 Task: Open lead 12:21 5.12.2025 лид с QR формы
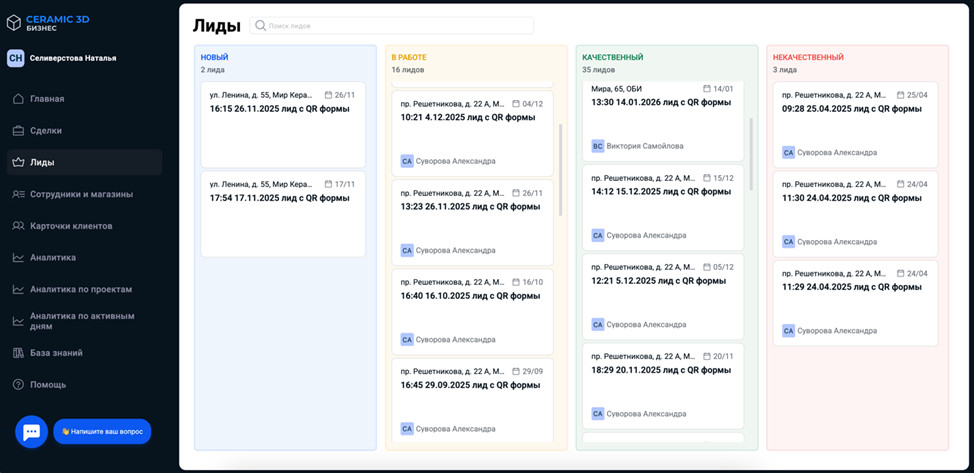point(663,296)
